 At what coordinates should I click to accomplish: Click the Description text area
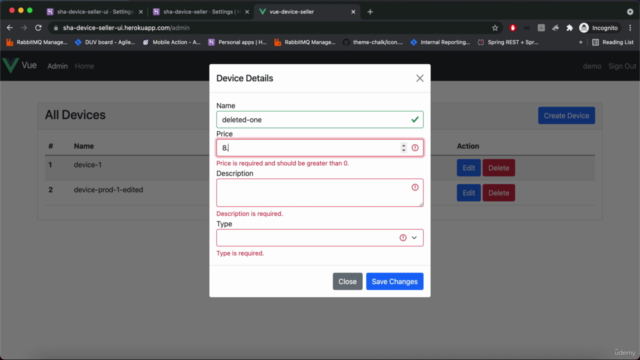[x=320, y=193]
